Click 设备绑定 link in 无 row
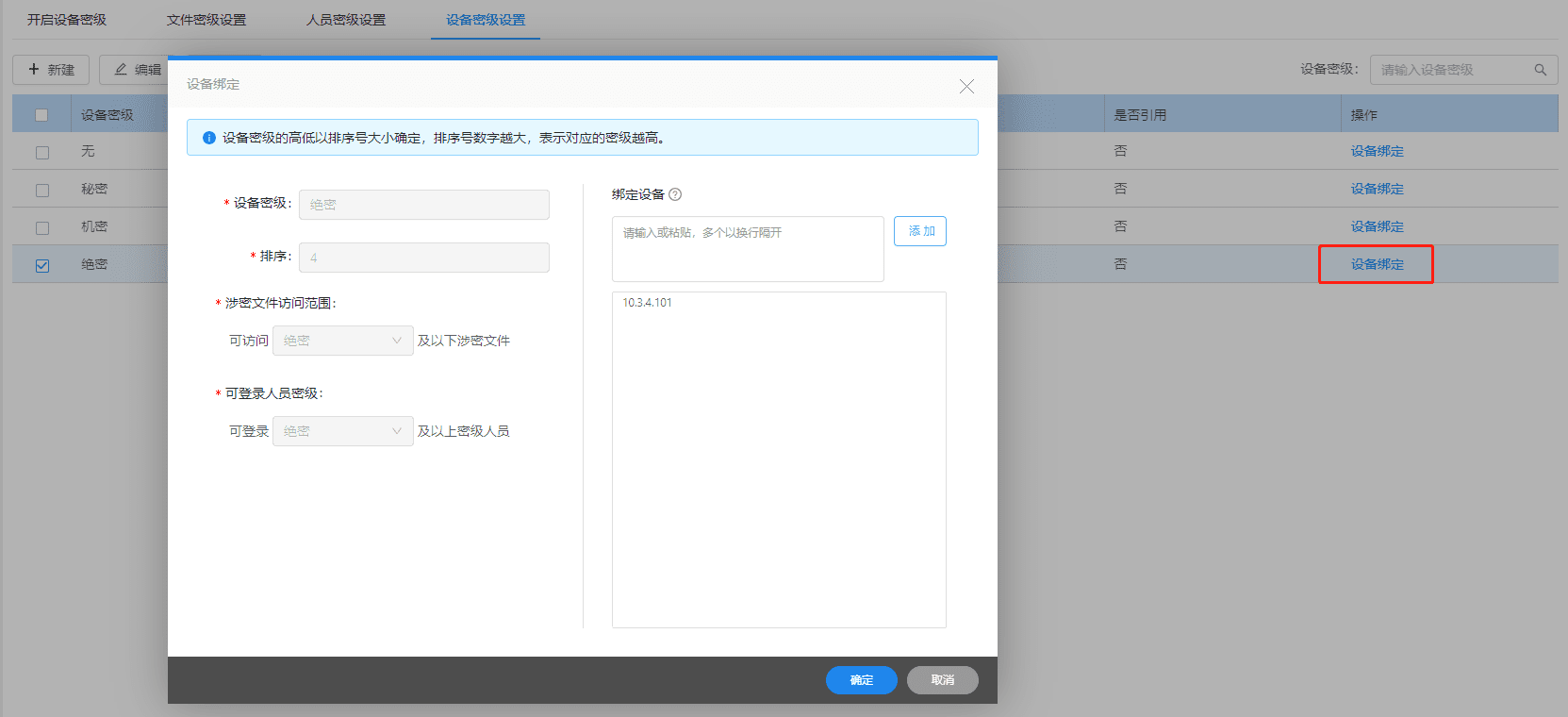The image size is (1568, 717). [x=1377, y=151]
